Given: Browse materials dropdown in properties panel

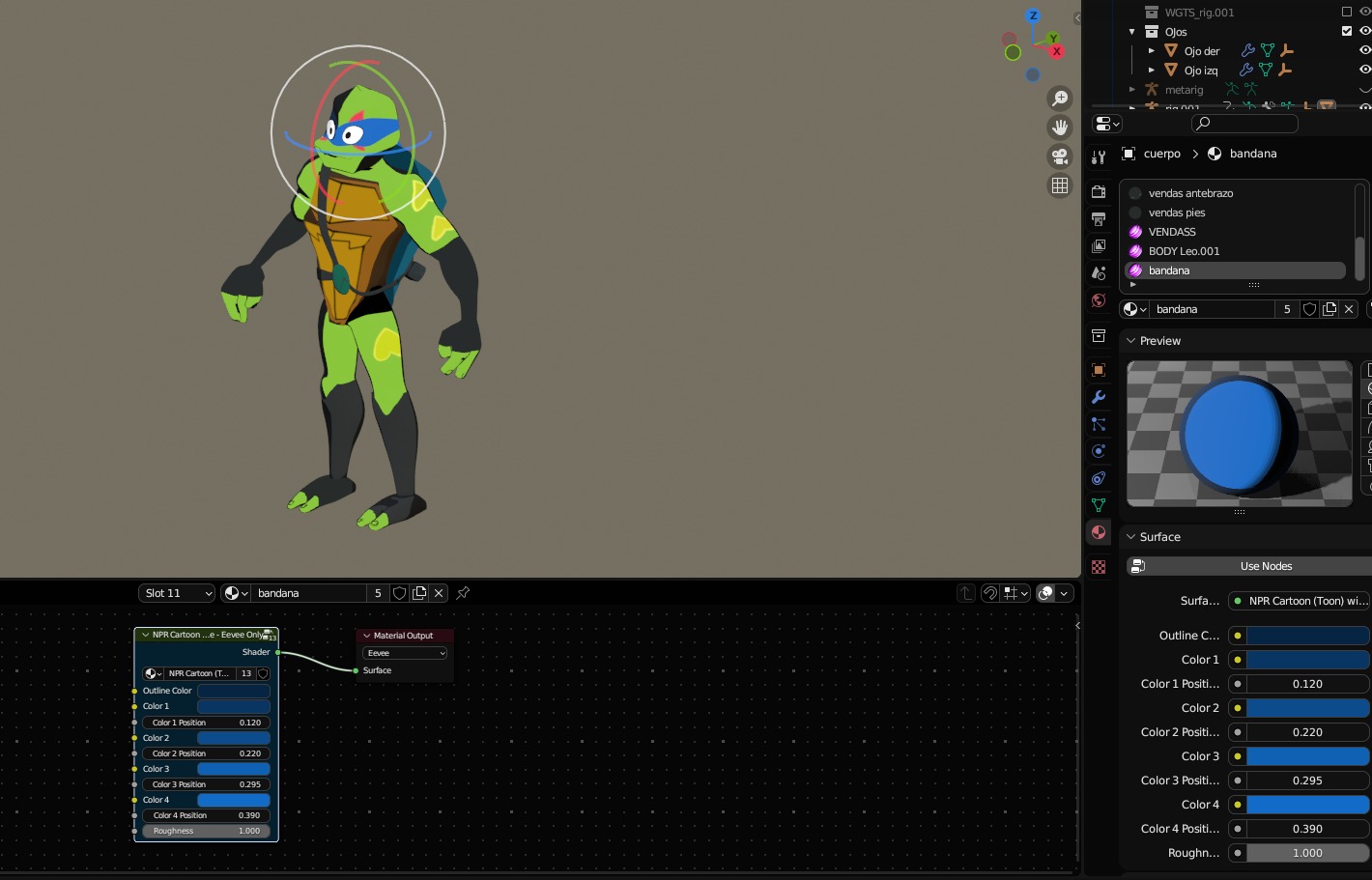Looking at the screenshot, I should point(1134,309).
